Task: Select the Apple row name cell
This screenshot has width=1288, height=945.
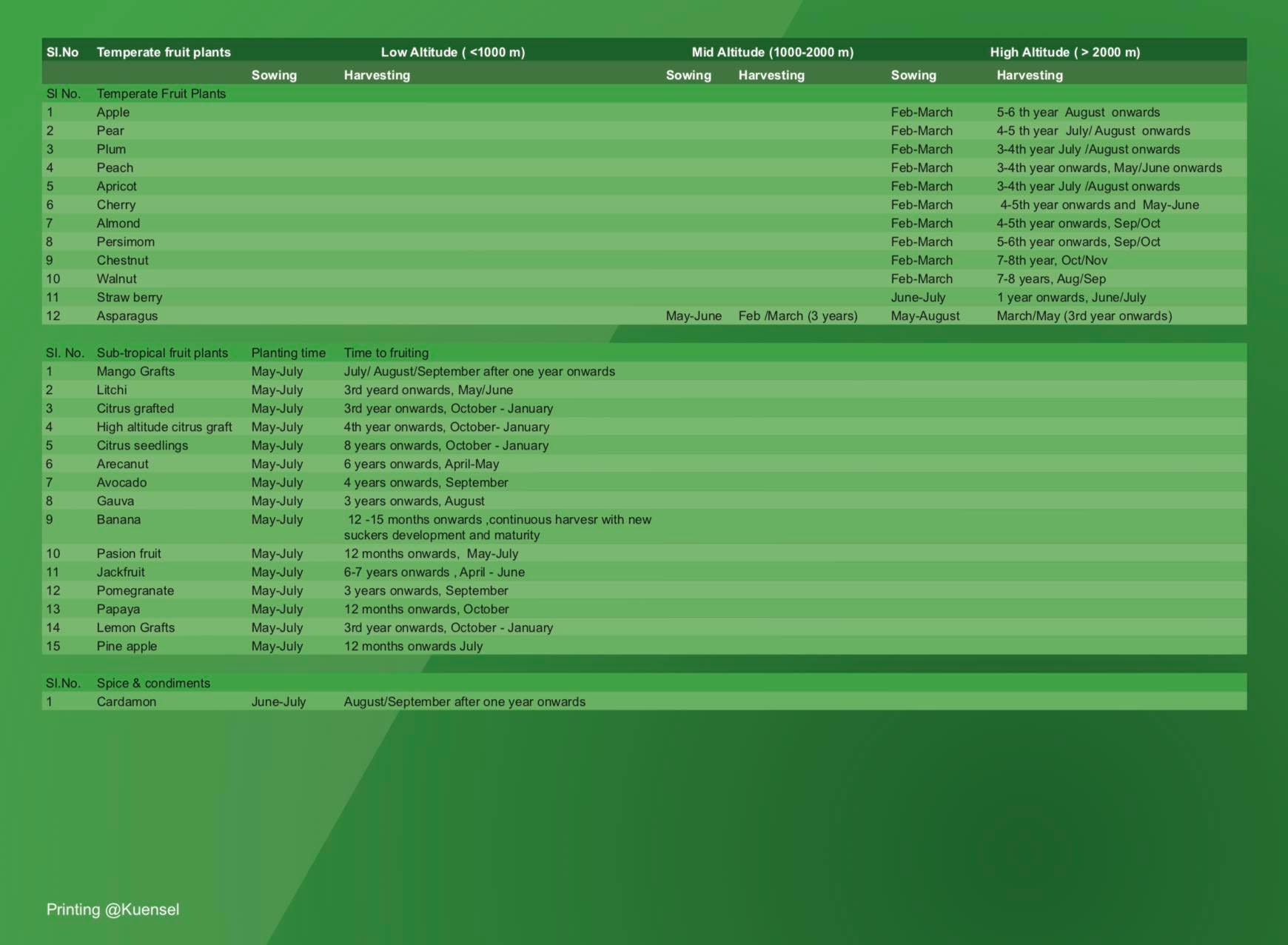Action: [x=113, y=112]
